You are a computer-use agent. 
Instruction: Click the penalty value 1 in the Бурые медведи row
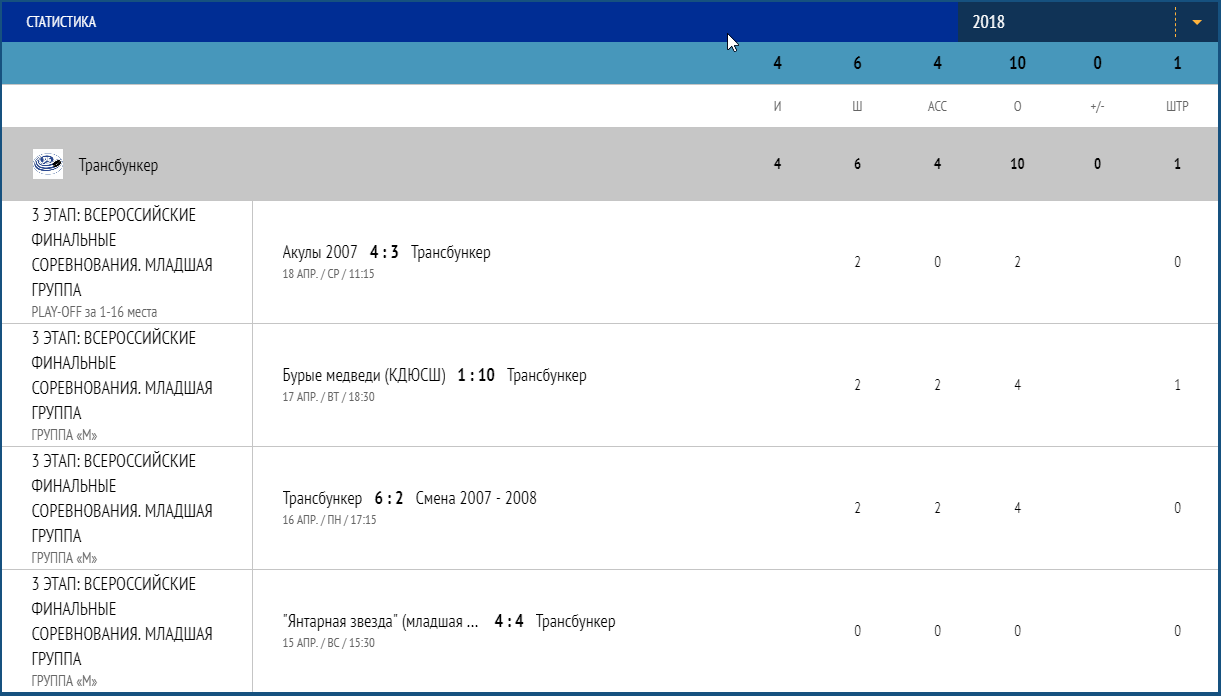[x=1177, y=385]
